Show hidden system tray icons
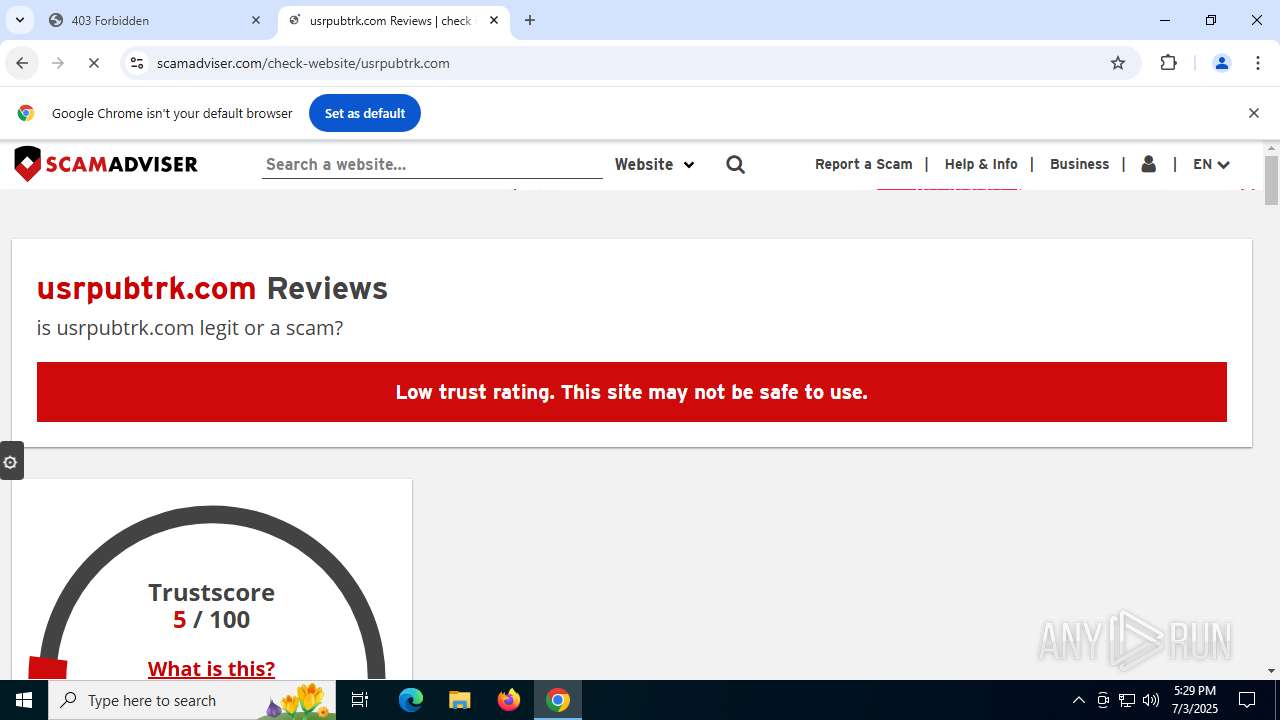 pos(1078,700)
